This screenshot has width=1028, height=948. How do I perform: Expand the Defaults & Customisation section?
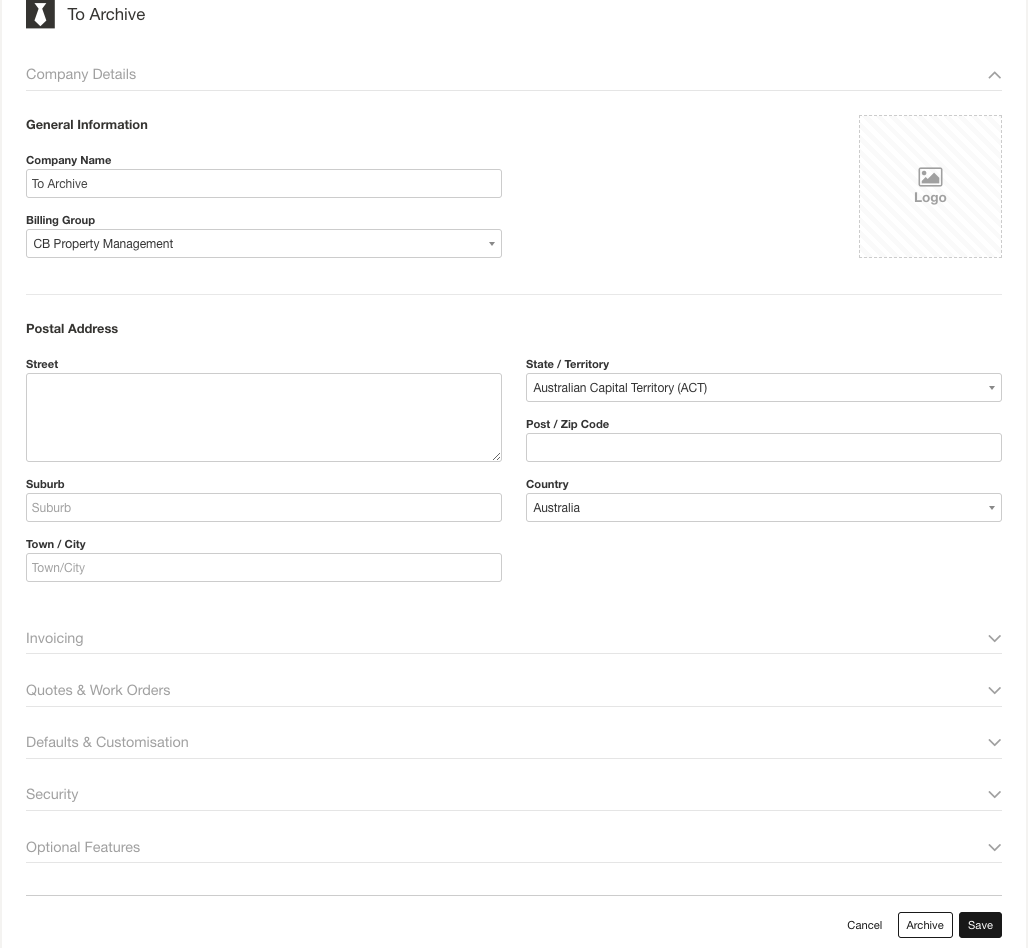pyautogui.click(x=994, y=742)
